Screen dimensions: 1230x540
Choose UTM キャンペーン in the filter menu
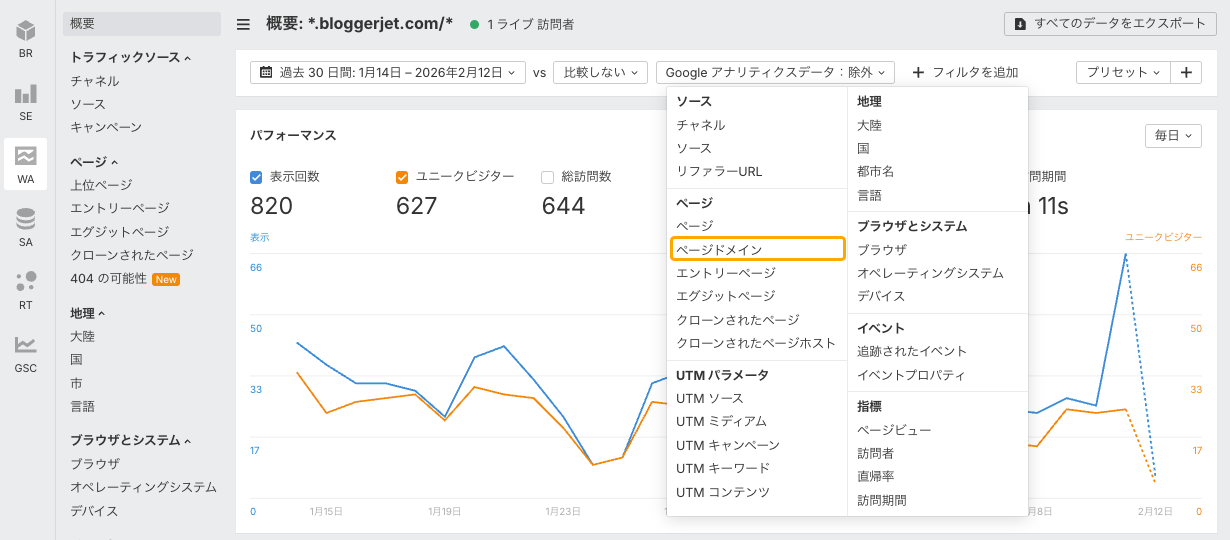coord(728,445)
